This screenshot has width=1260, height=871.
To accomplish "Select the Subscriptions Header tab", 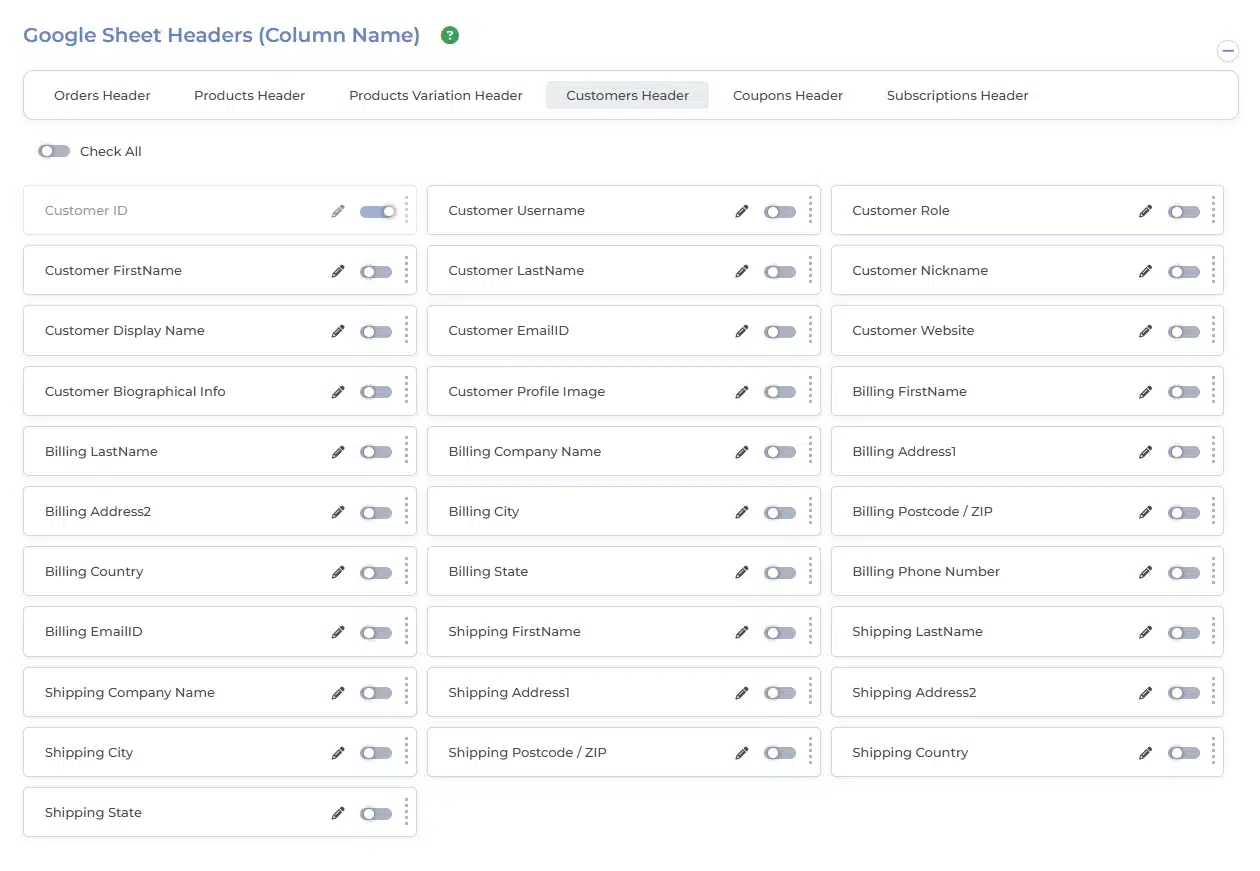I will point(957,96).
